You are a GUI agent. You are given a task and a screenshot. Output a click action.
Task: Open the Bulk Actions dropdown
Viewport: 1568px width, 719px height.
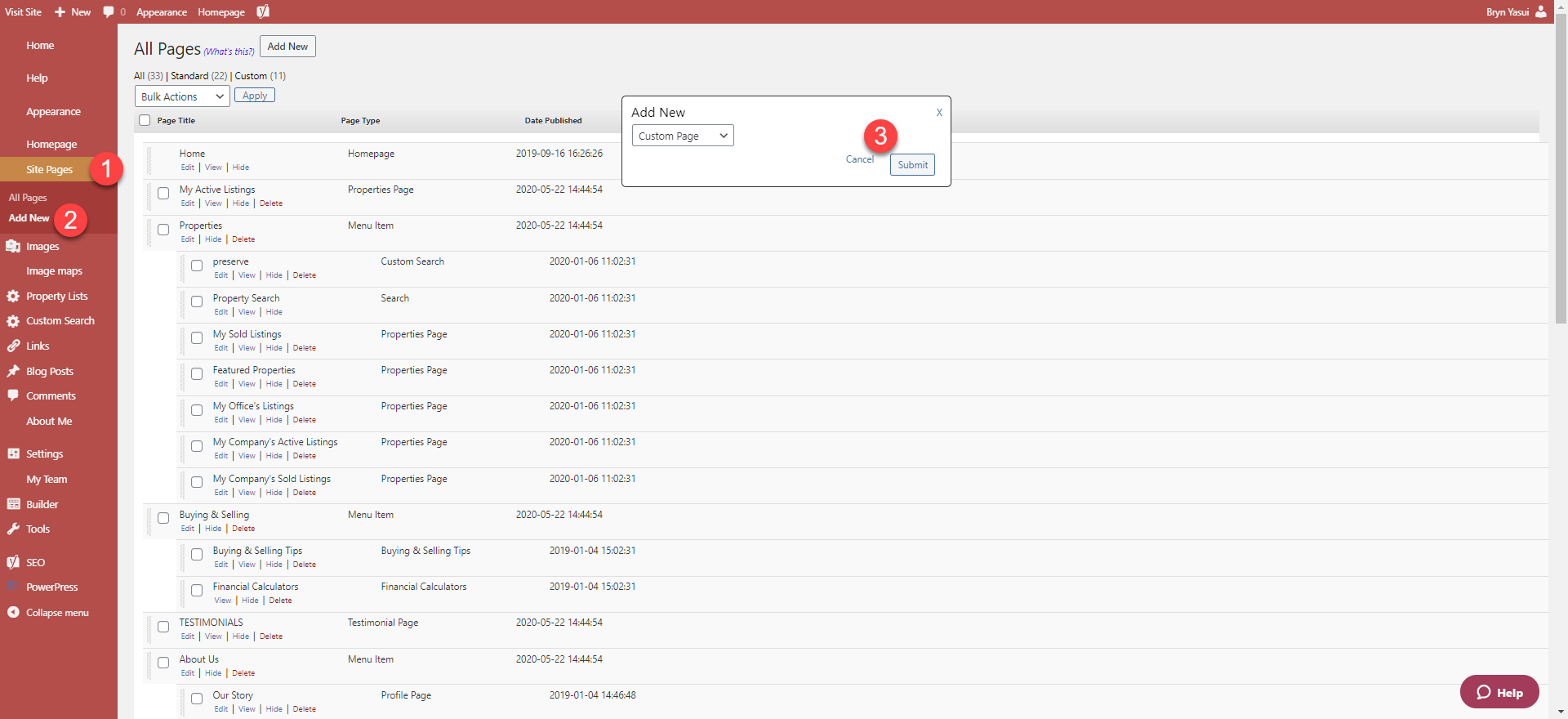coord(181,96)
